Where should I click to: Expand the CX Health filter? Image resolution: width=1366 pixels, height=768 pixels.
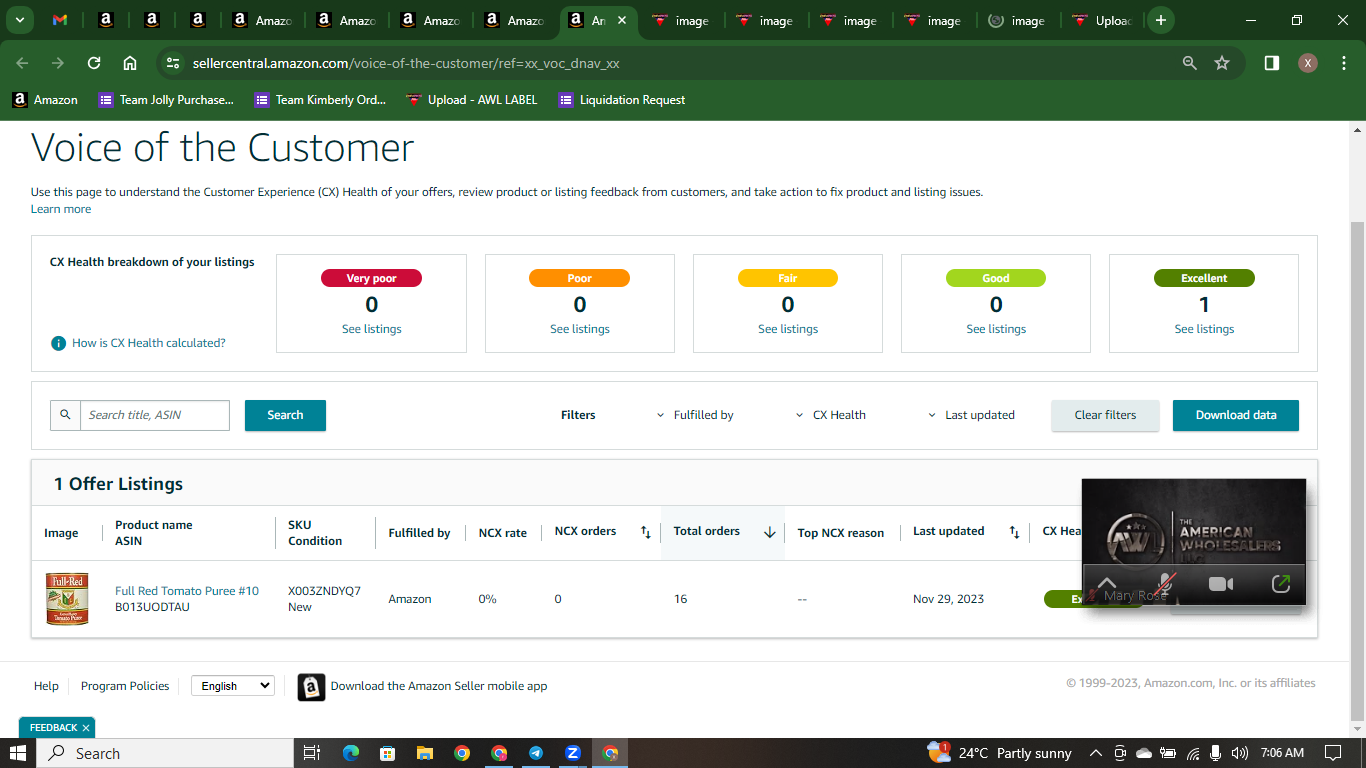coord(831,415)
